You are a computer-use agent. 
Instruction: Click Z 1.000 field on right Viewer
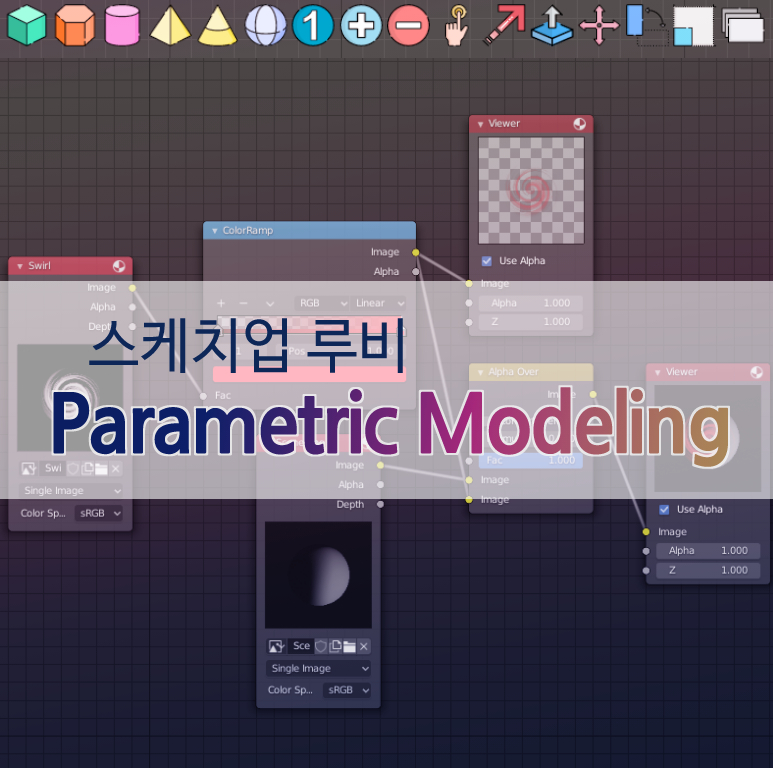coord(708,570)
